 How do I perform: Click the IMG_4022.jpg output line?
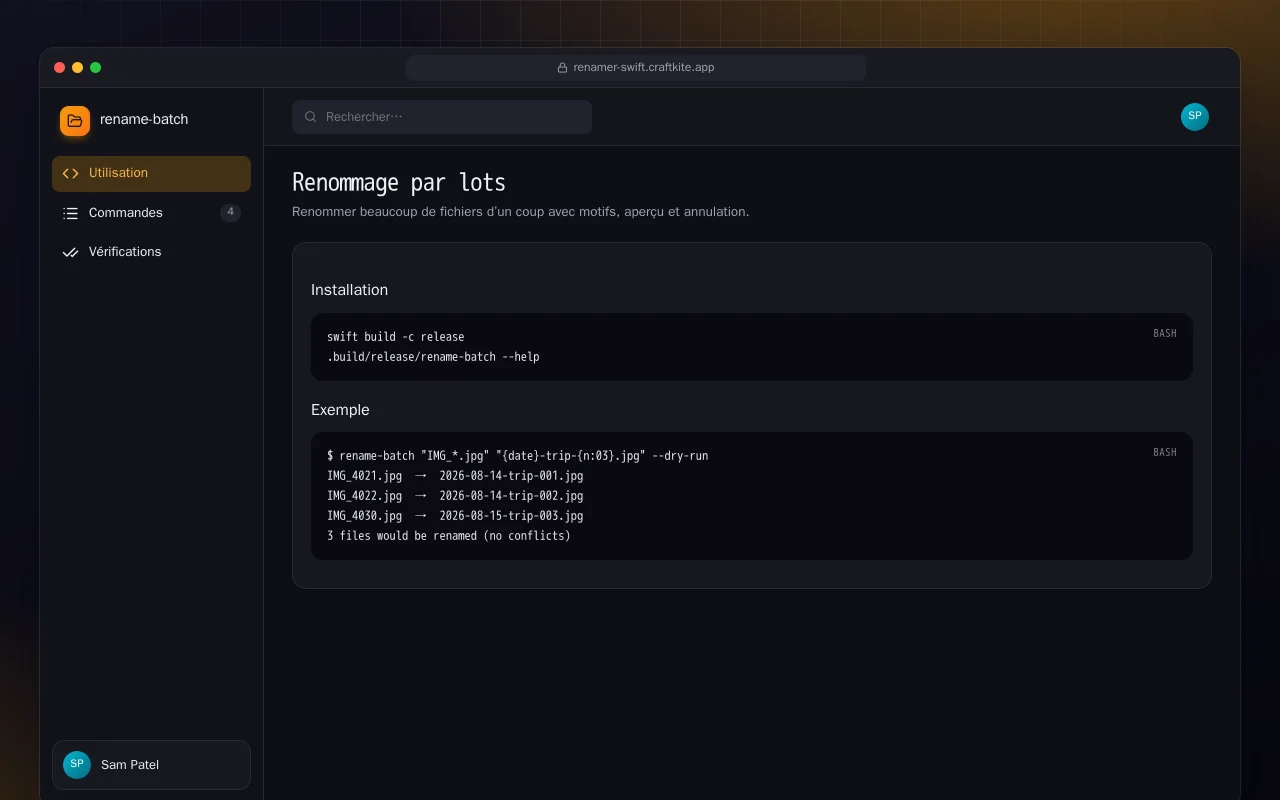[455, 496]
